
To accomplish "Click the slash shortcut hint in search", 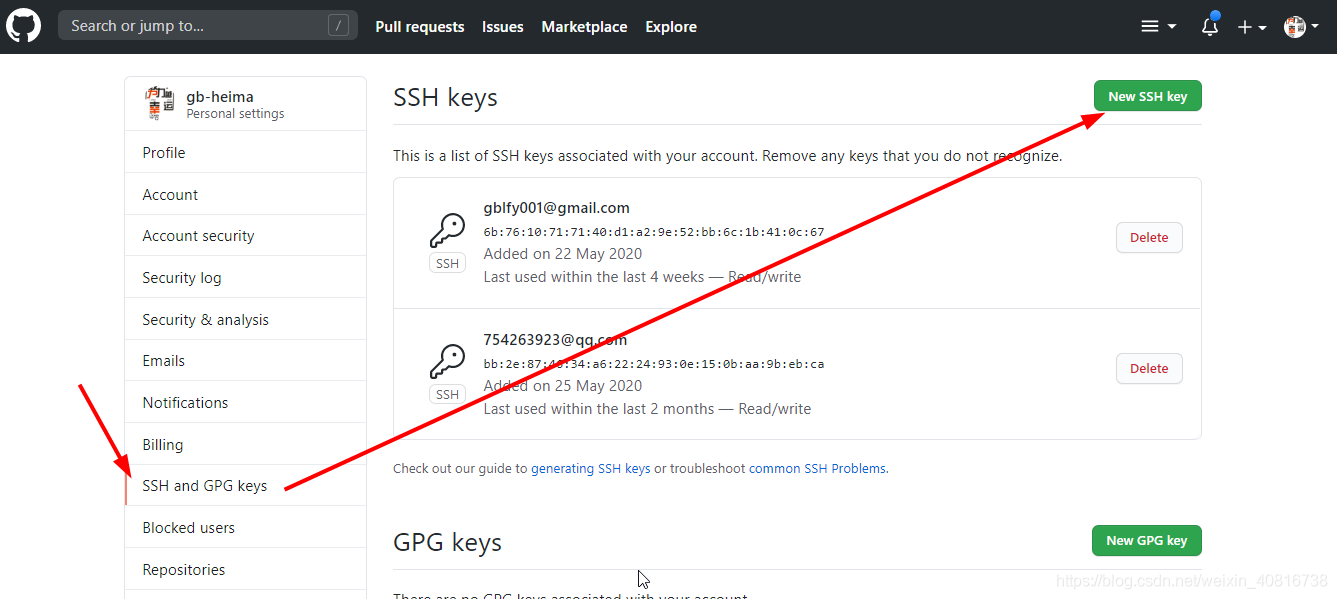I will [339, 26].
